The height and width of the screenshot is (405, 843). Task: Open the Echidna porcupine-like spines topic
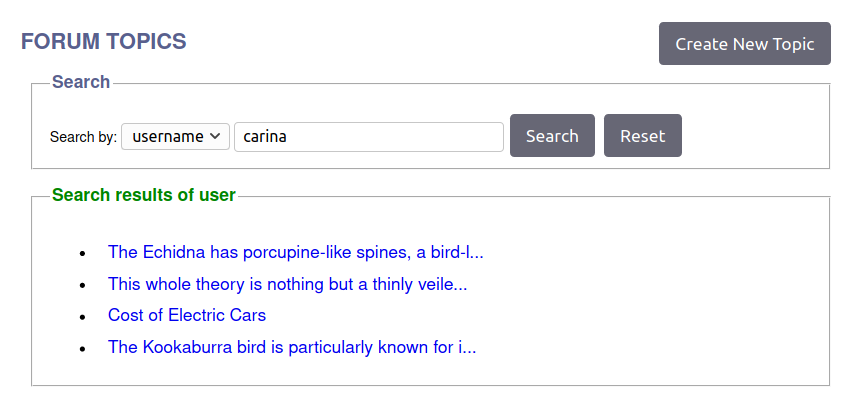(296, 252)
